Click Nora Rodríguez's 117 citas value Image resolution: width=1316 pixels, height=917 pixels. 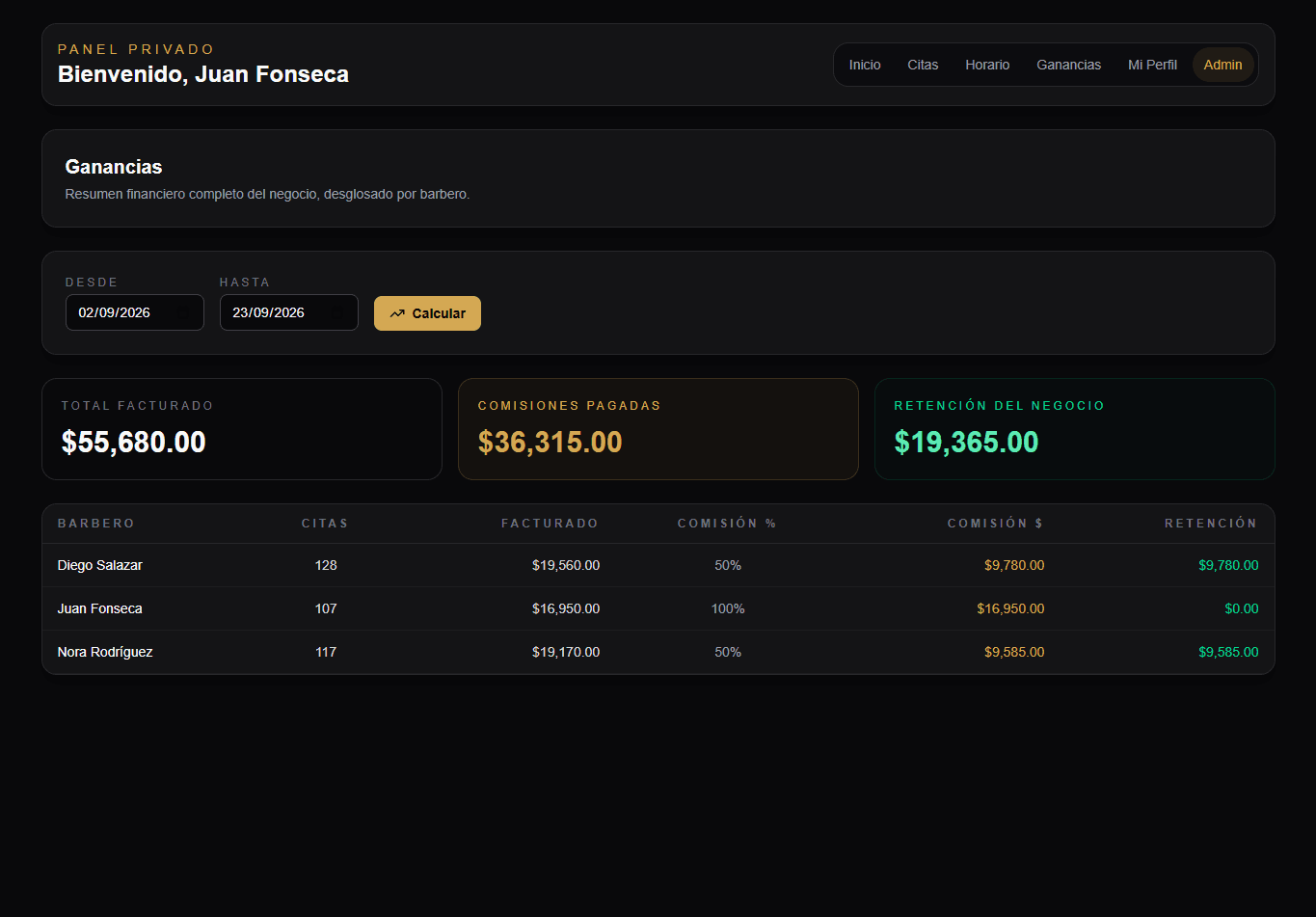pyautogui.click(x=326, y=652)
